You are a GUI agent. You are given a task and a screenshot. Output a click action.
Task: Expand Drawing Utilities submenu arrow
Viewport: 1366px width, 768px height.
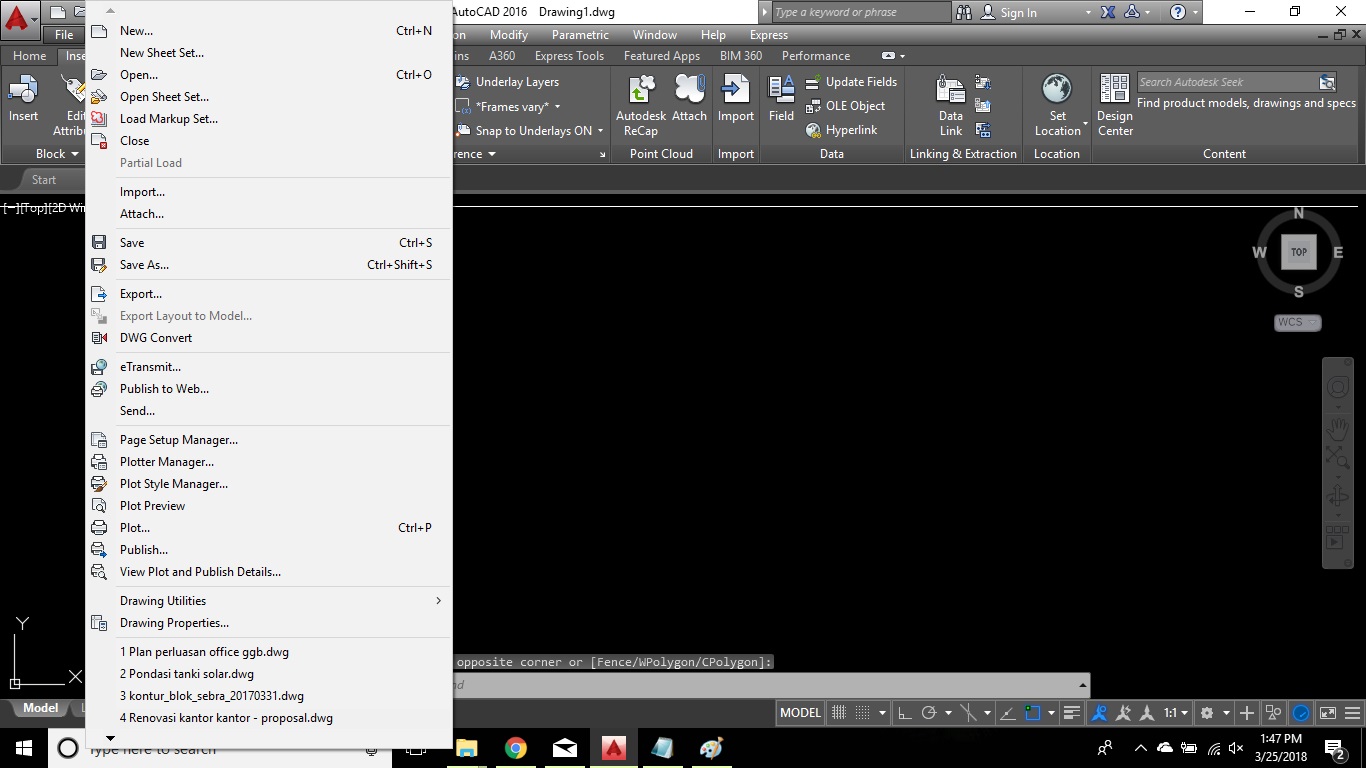point(438,601)
